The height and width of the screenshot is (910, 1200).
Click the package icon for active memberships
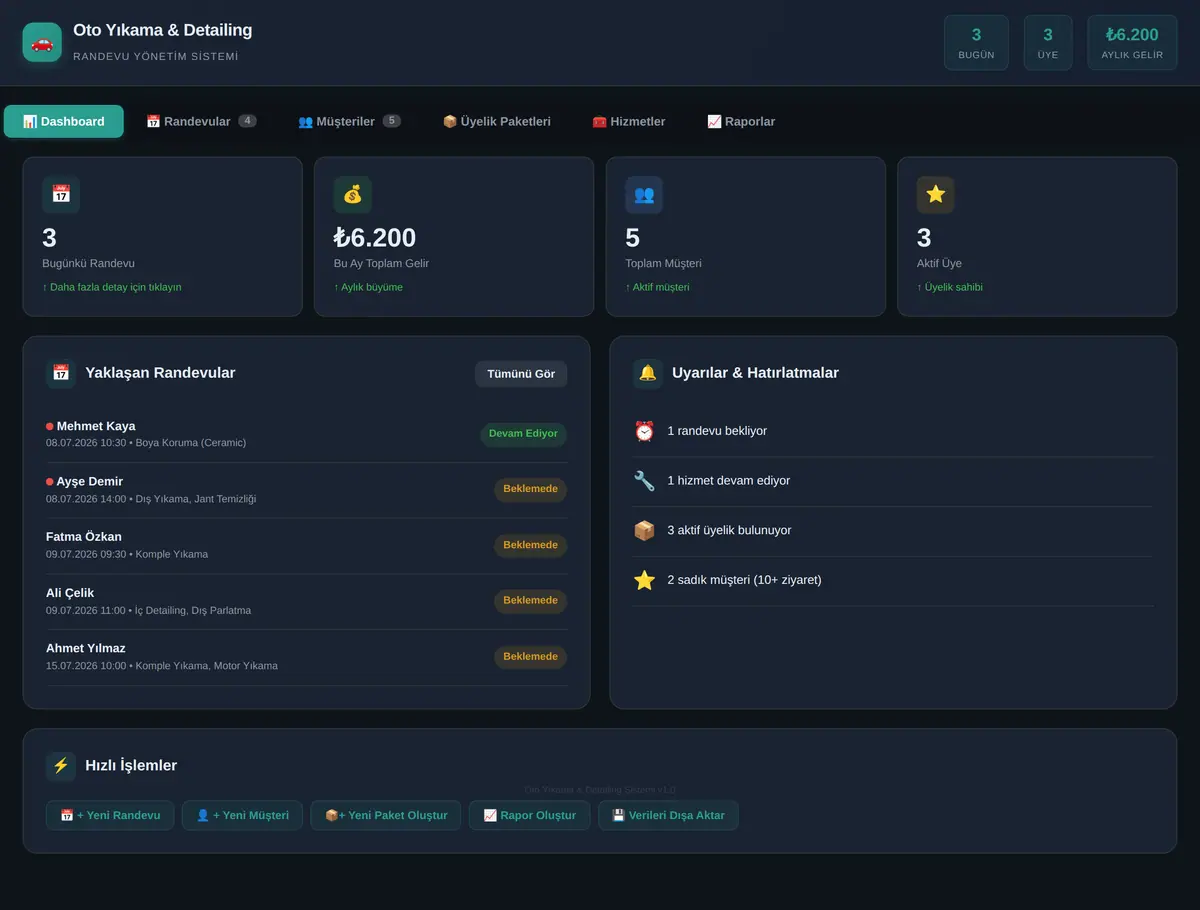[645, 530]
